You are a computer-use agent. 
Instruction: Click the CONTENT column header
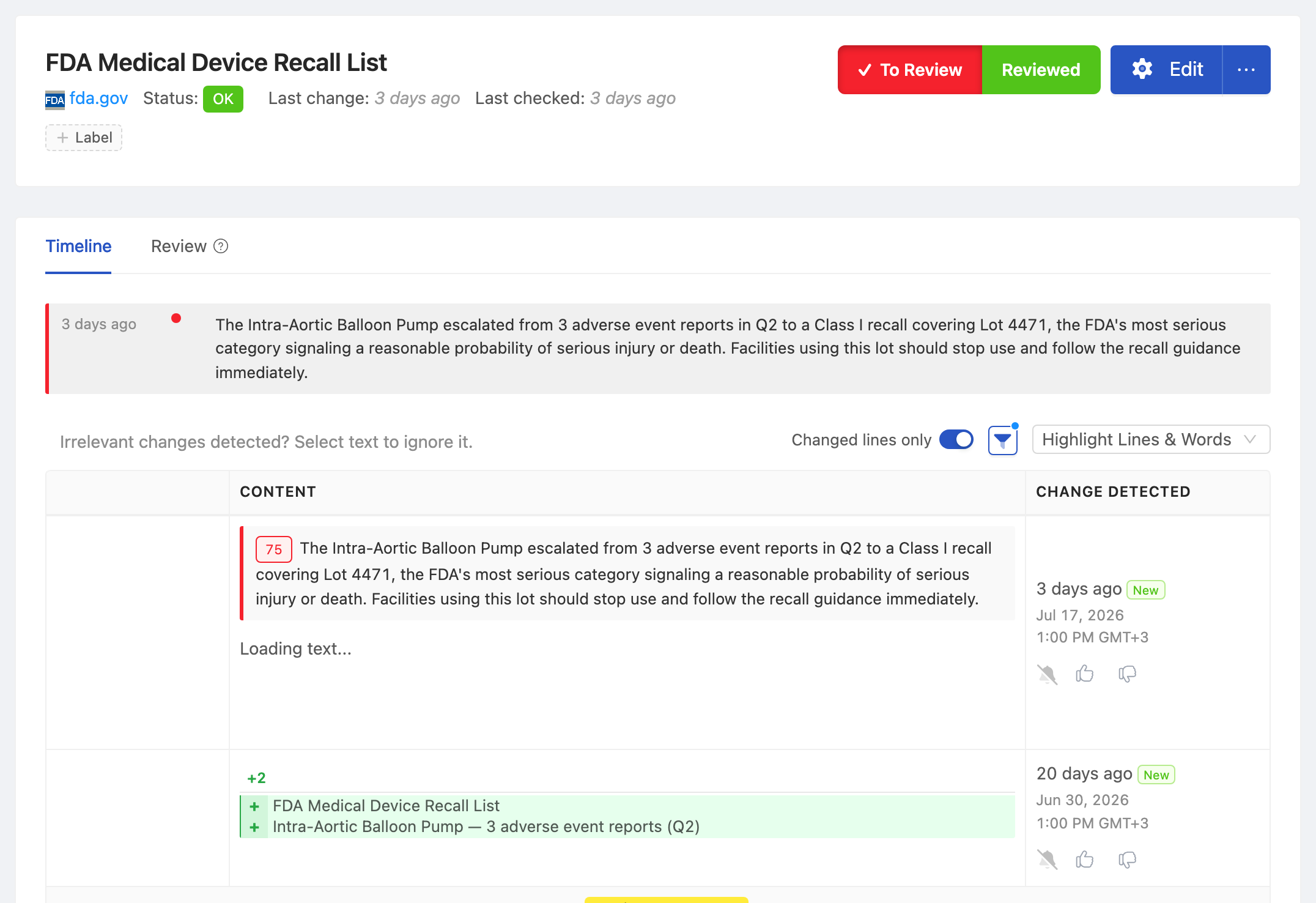coord(278,492)
